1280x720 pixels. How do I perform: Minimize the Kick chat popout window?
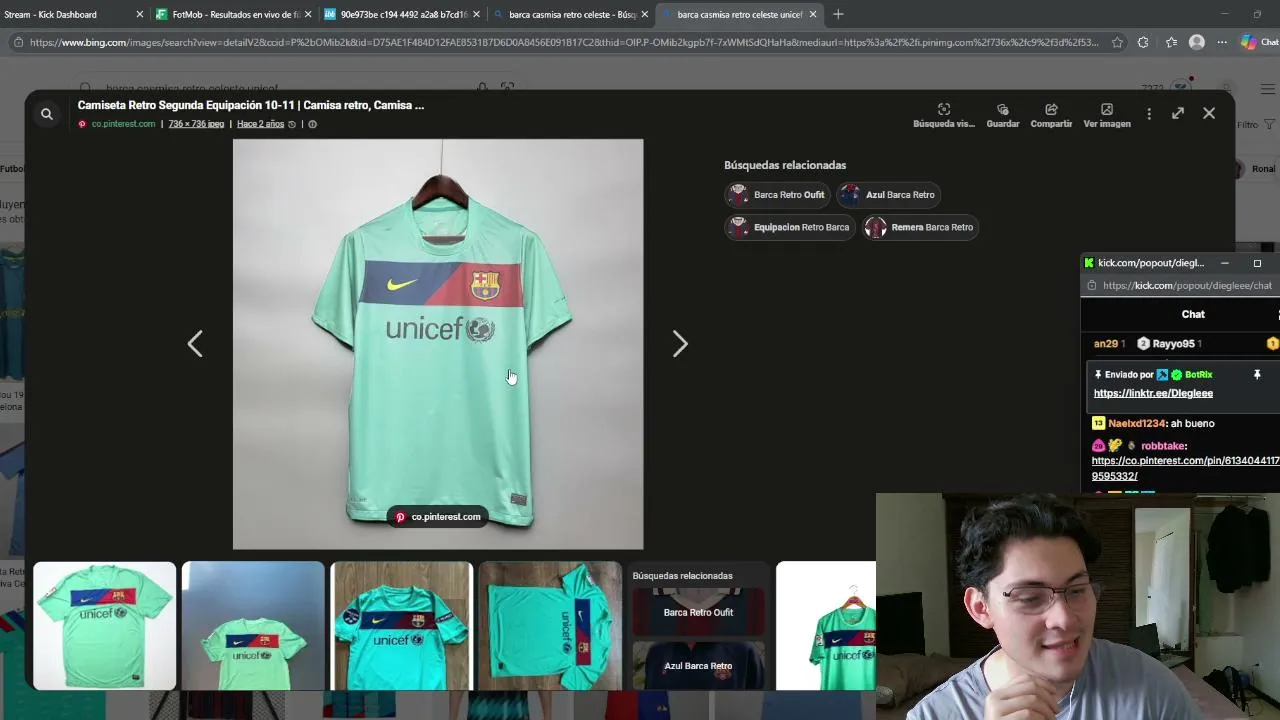click(x=1224, y=263)
